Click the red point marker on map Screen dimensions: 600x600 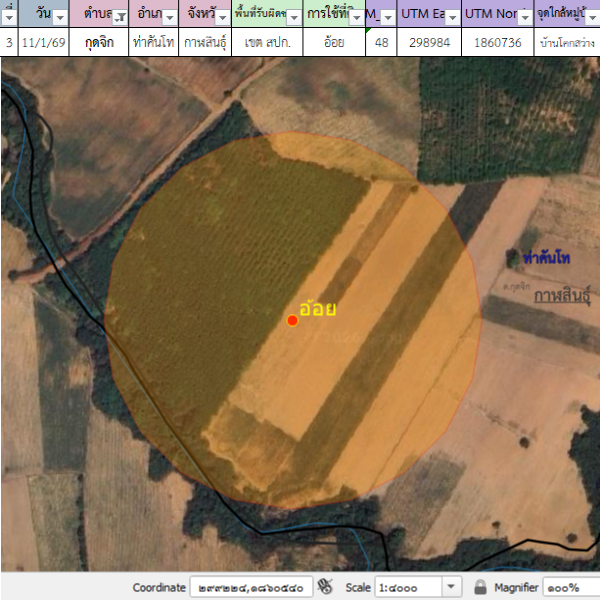[x=292, y=320]
